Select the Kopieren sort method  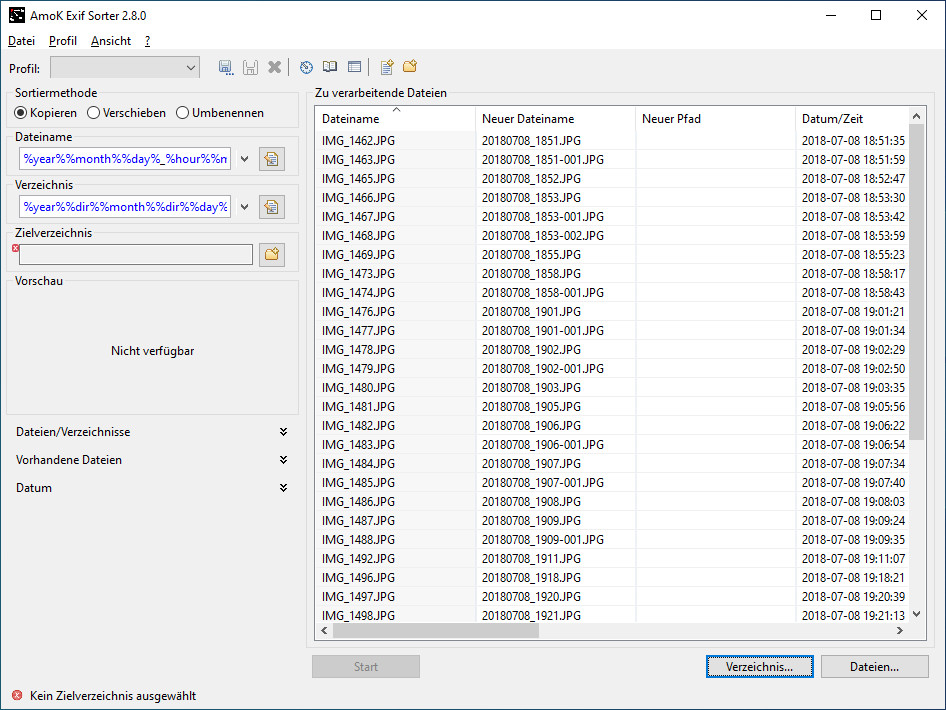(x=46, y=113)
